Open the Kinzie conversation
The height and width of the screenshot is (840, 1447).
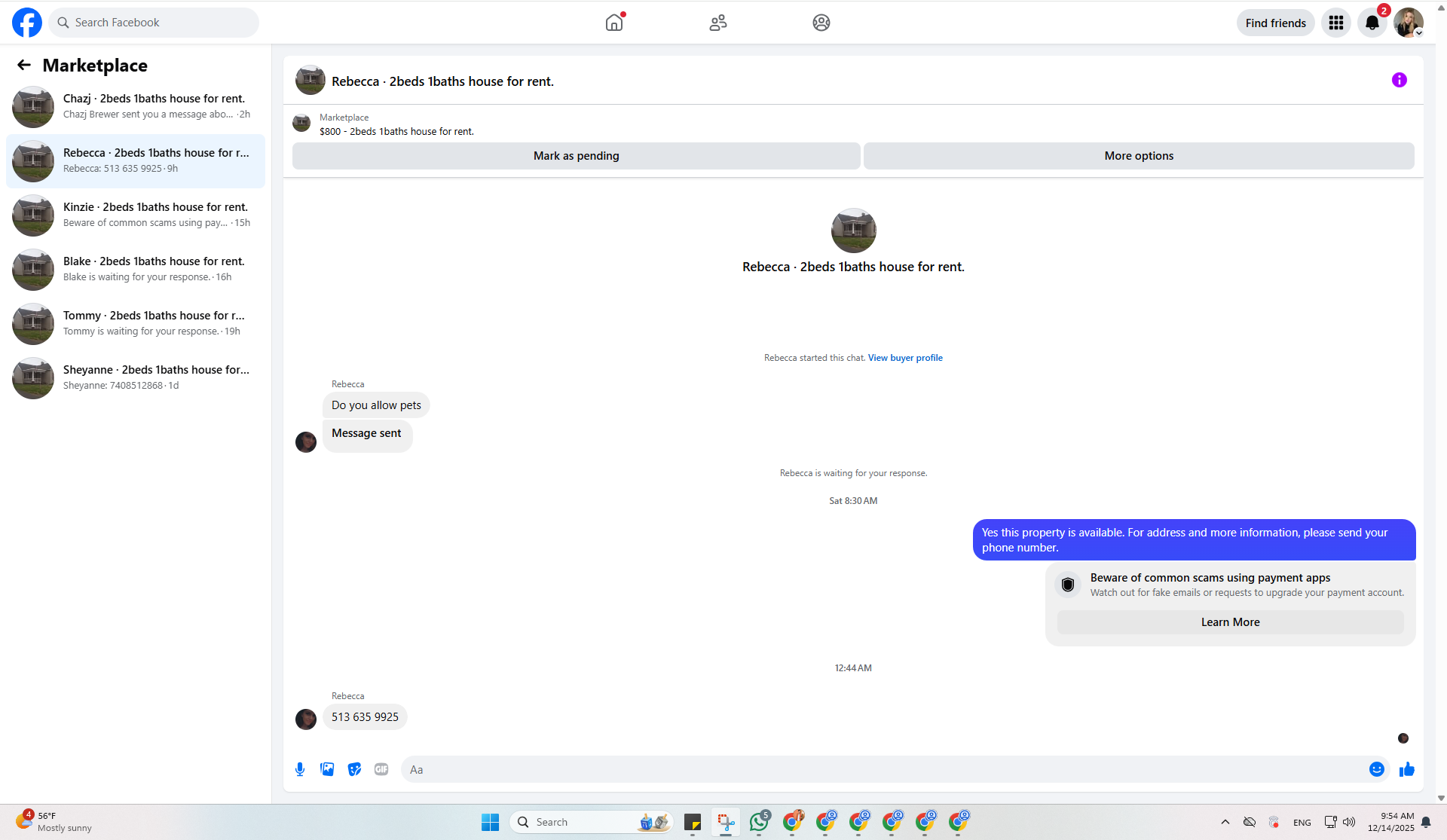click(136, 215)
